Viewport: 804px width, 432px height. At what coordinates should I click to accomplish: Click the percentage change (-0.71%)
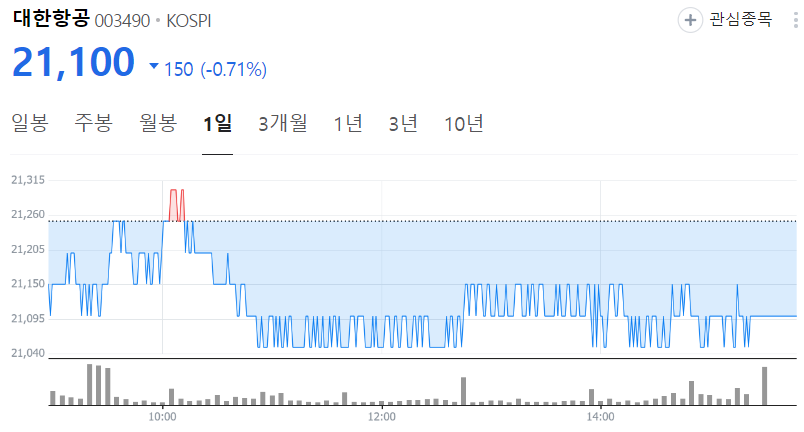[233, 69]
